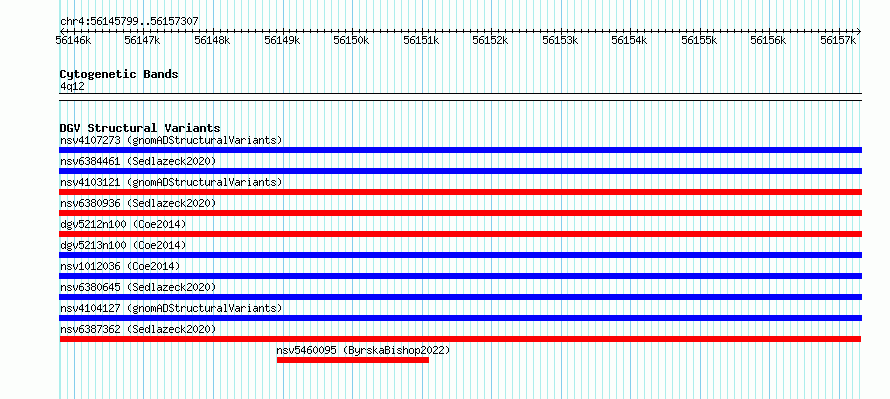Viewport: 890px width, 399px height.
Task: Click the red bar under nsv6387362
Action: coord(460,339)
